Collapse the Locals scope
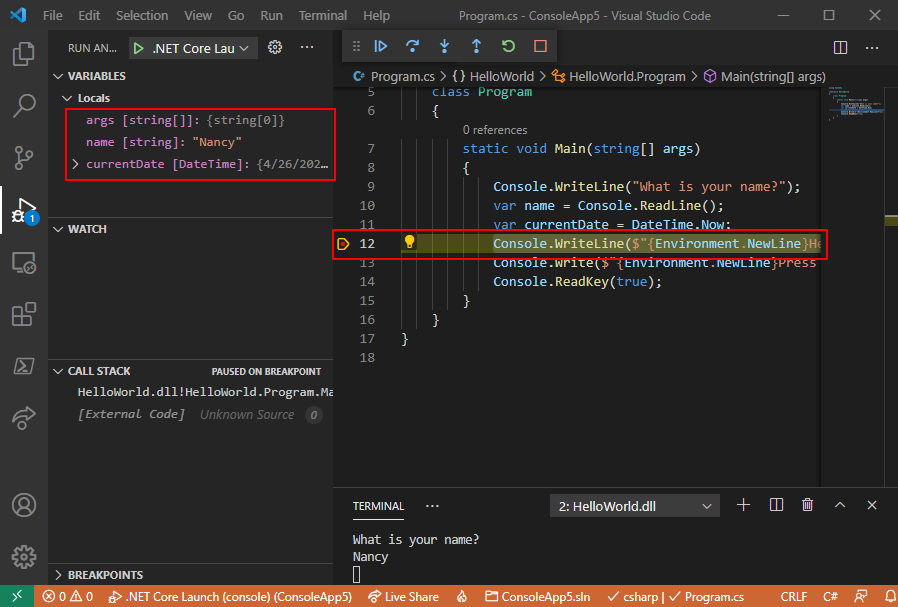The width and height of the screenshot is (898, 607). (68, 98)
